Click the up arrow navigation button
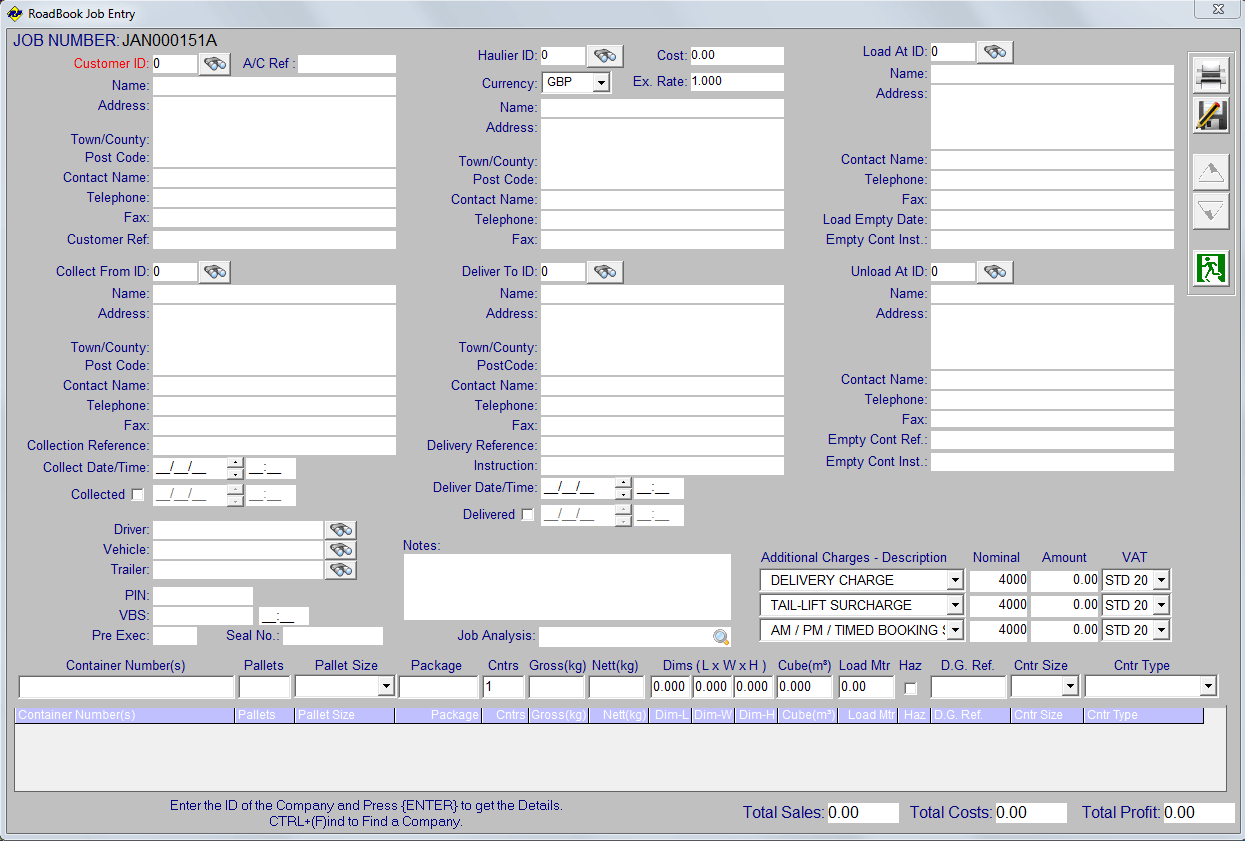Screen dimensions: 1245x841 [x=1211, y=173]
